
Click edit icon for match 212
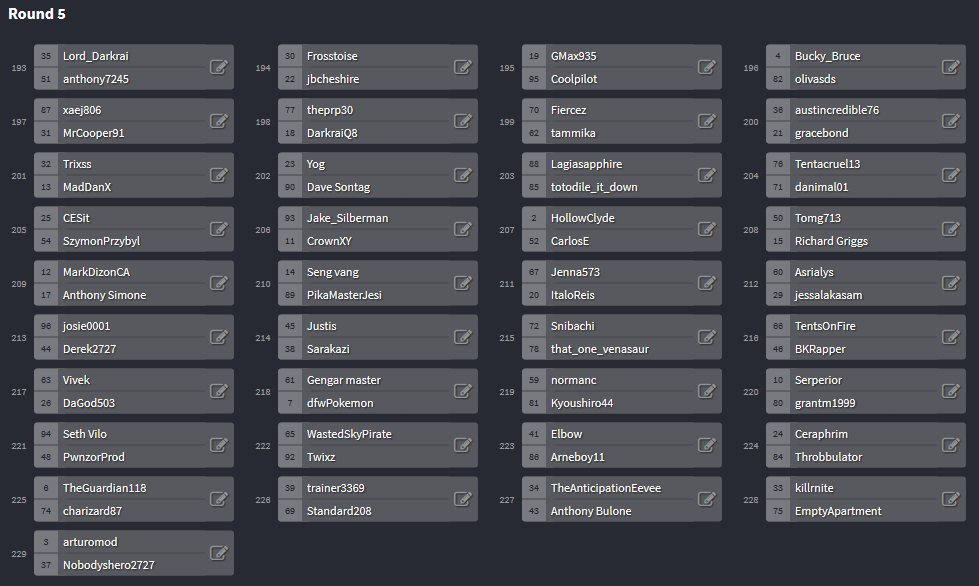pyautogui.click(x=951, y=283)
